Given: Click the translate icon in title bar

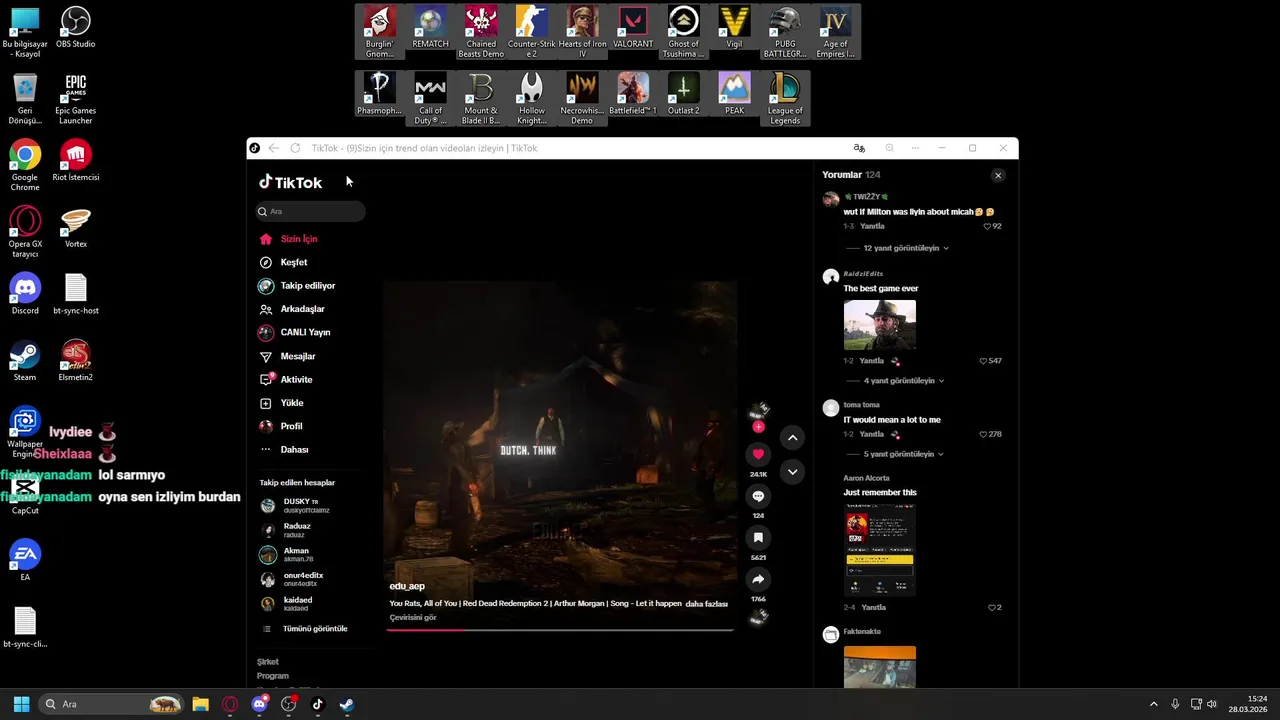Looking at the screenshot, I should tap(859, 148).
